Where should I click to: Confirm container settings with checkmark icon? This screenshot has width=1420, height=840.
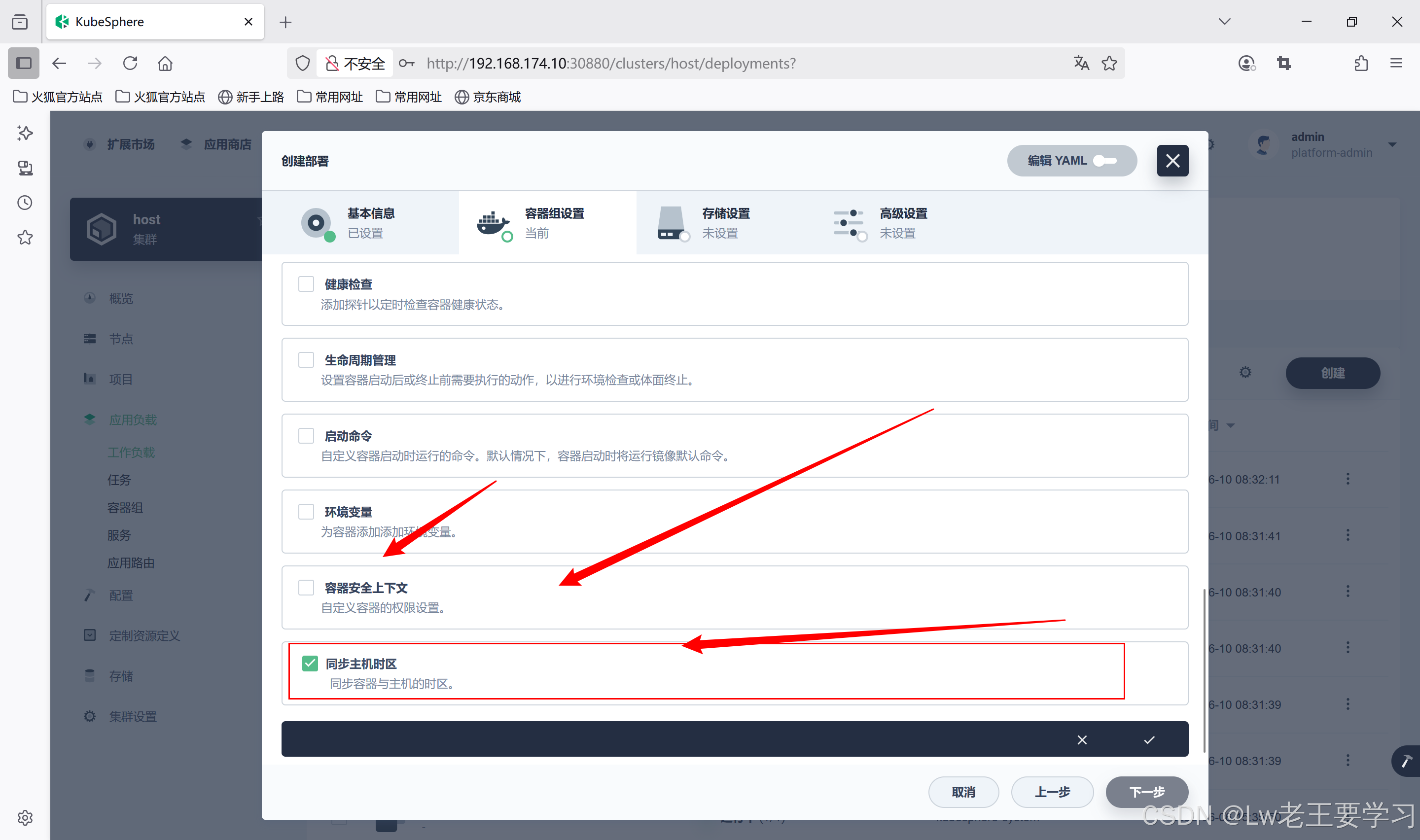pyautogui.click(x=1149, y=740)
